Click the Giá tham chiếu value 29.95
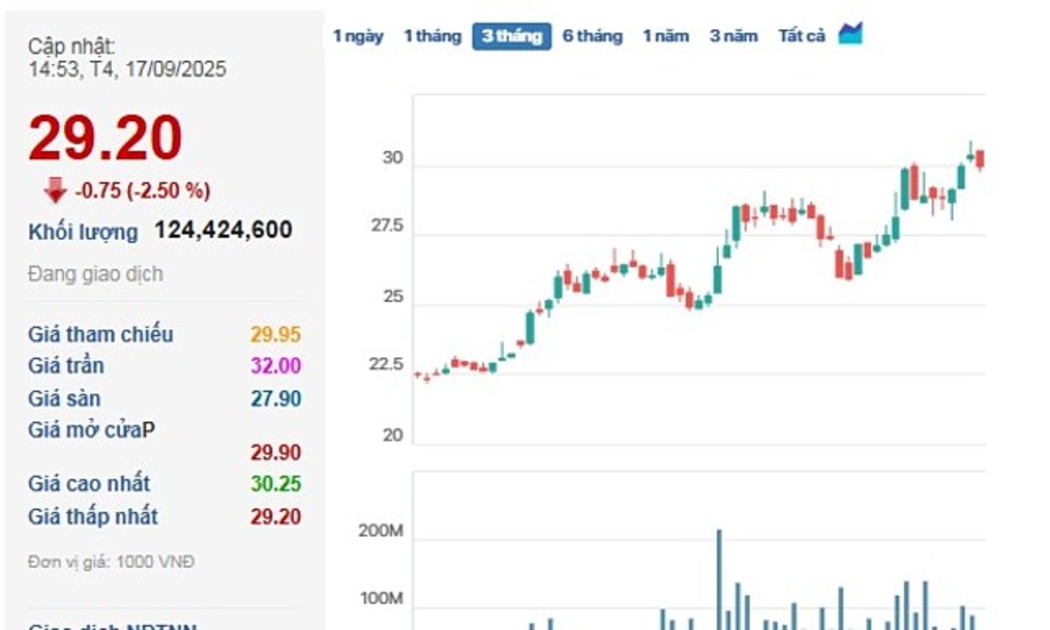1050x630 pixels. tap(275, 335)
